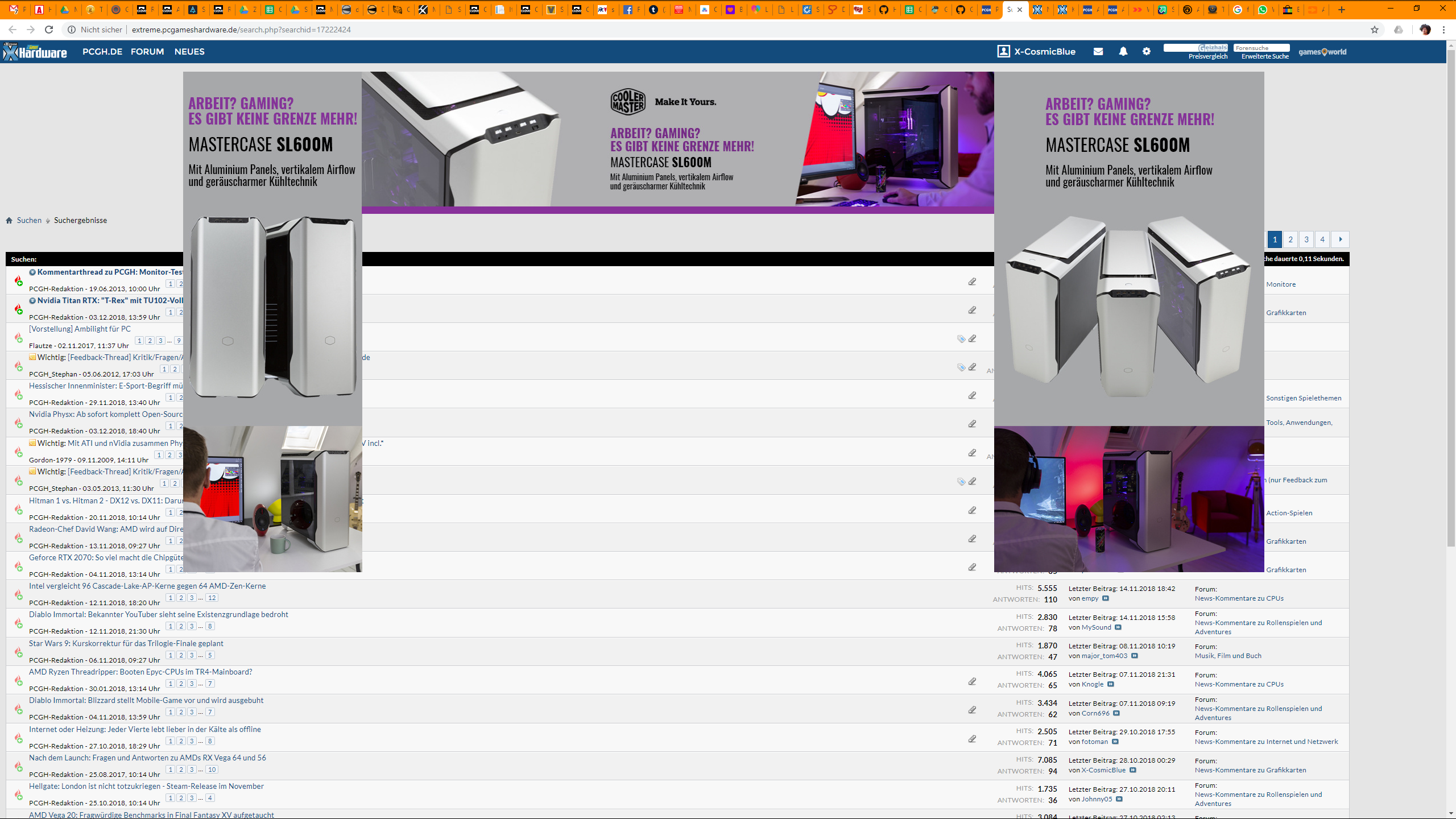The height and width of the screenshot is (819, 1456).
Task: Open the FORUM menu item
Action: [x=147, y=51]
